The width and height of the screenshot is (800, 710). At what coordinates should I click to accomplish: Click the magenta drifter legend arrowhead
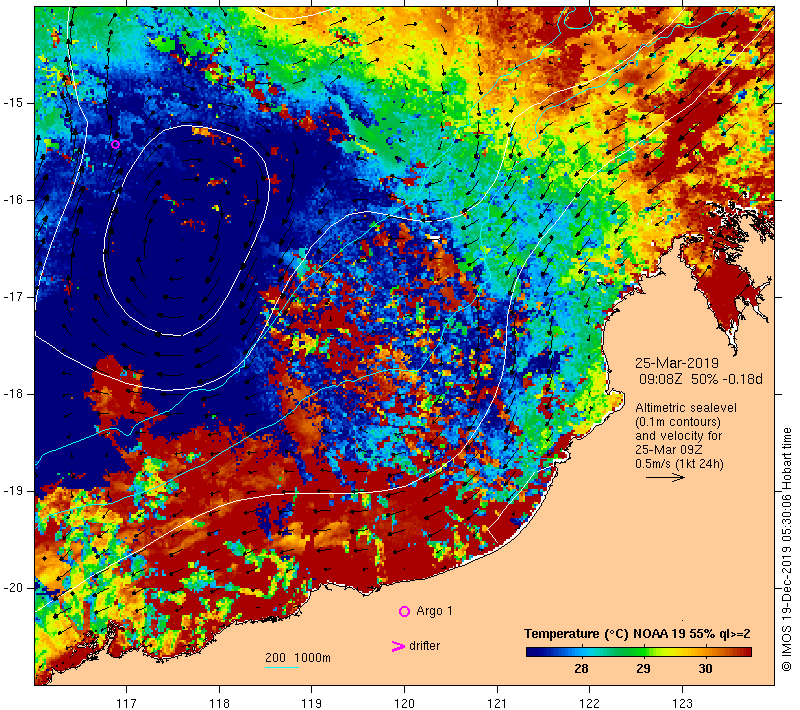point(398,646)
